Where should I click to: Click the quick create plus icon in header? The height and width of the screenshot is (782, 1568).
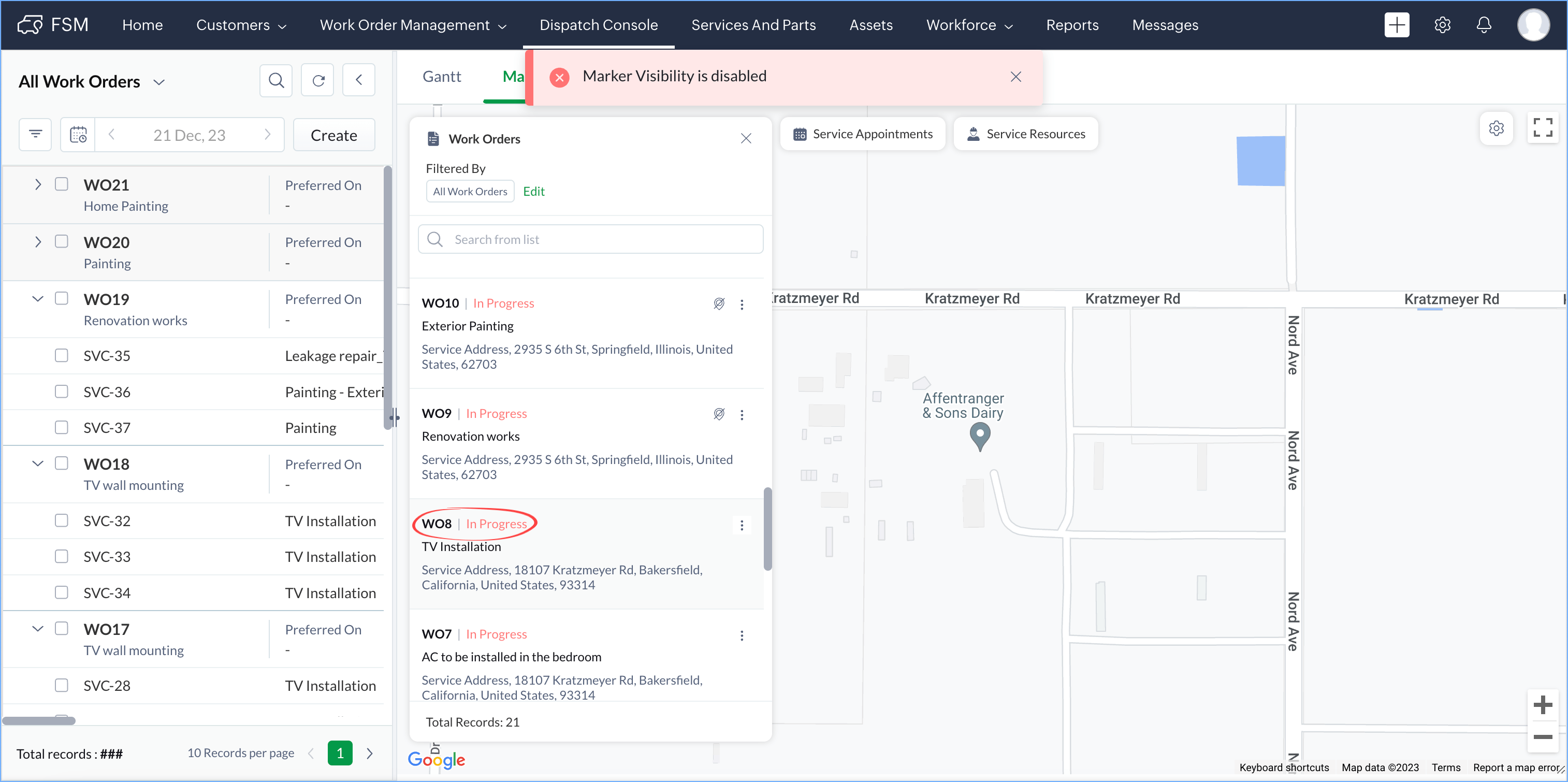point(1397,25)
